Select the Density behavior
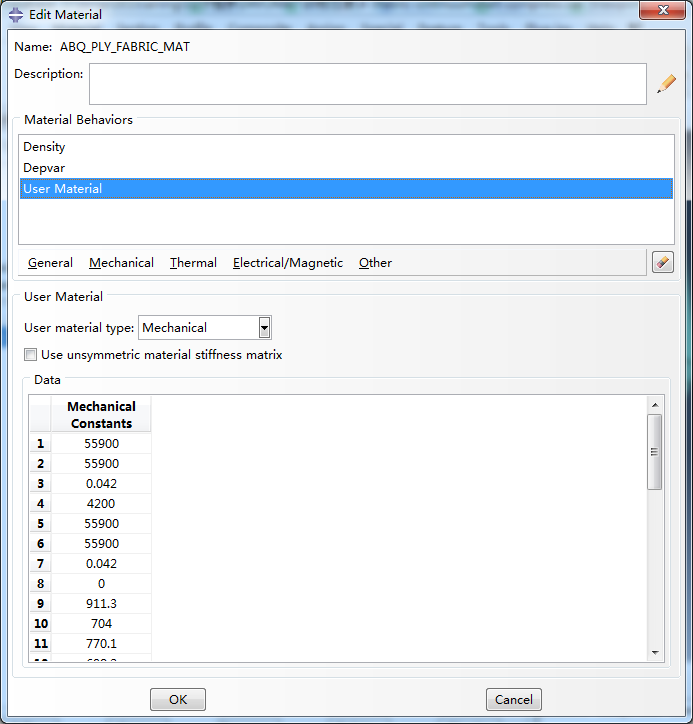The width and height of the screenshot is (693, 724). [346, 147]
